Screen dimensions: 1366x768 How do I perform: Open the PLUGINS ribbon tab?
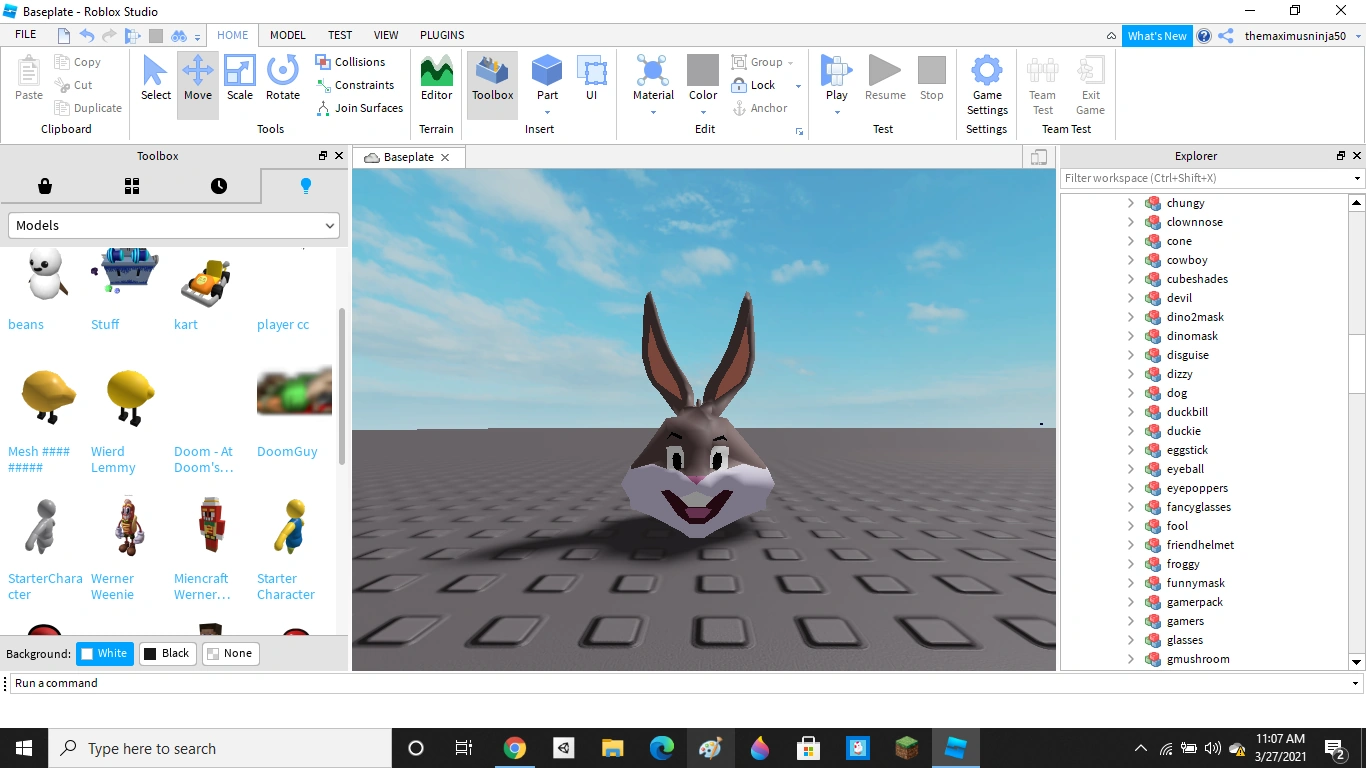(x=442, y=35)
